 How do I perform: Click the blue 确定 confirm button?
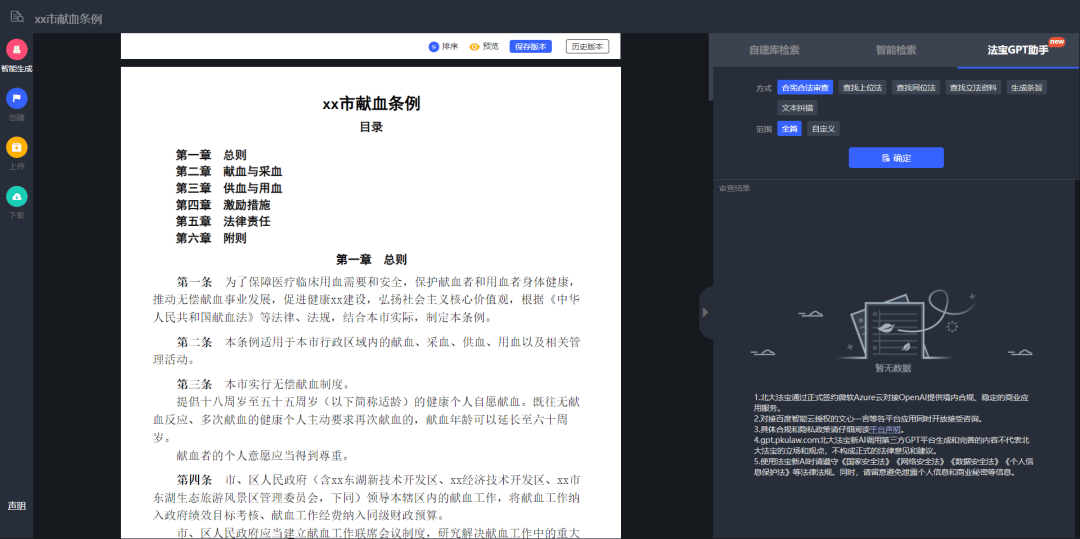click(896, 158)
